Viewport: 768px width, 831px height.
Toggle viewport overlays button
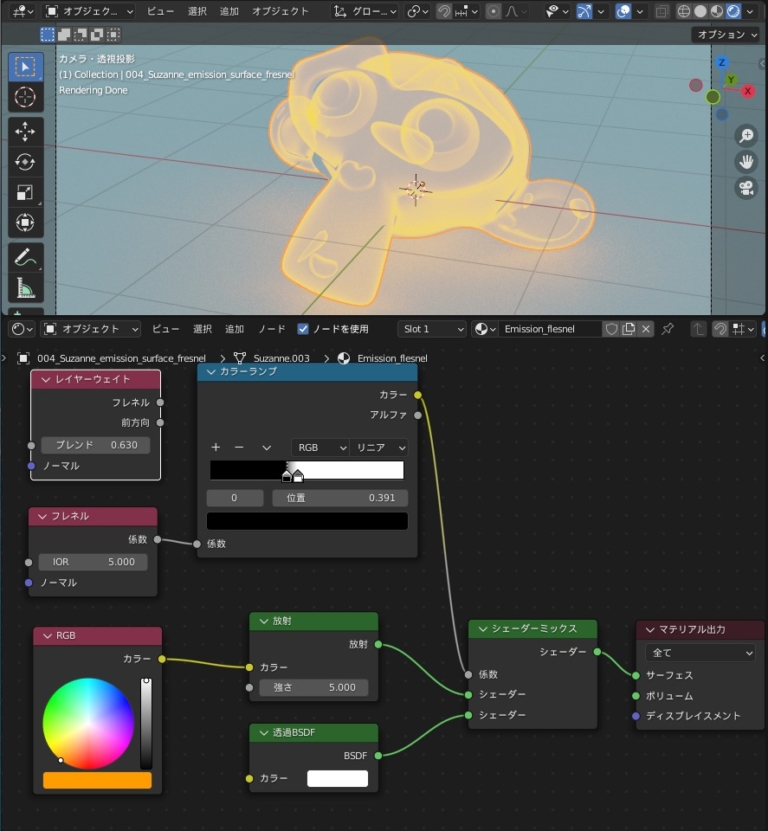click(623, 11)
